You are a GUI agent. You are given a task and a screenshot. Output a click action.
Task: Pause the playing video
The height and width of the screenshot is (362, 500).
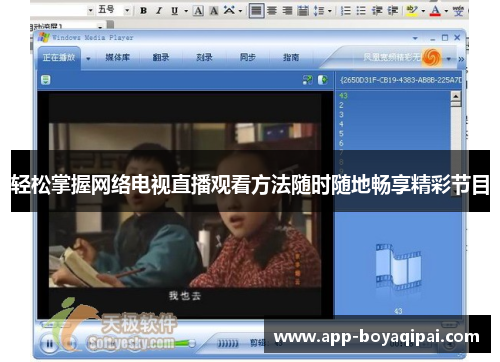click(50, 343)
